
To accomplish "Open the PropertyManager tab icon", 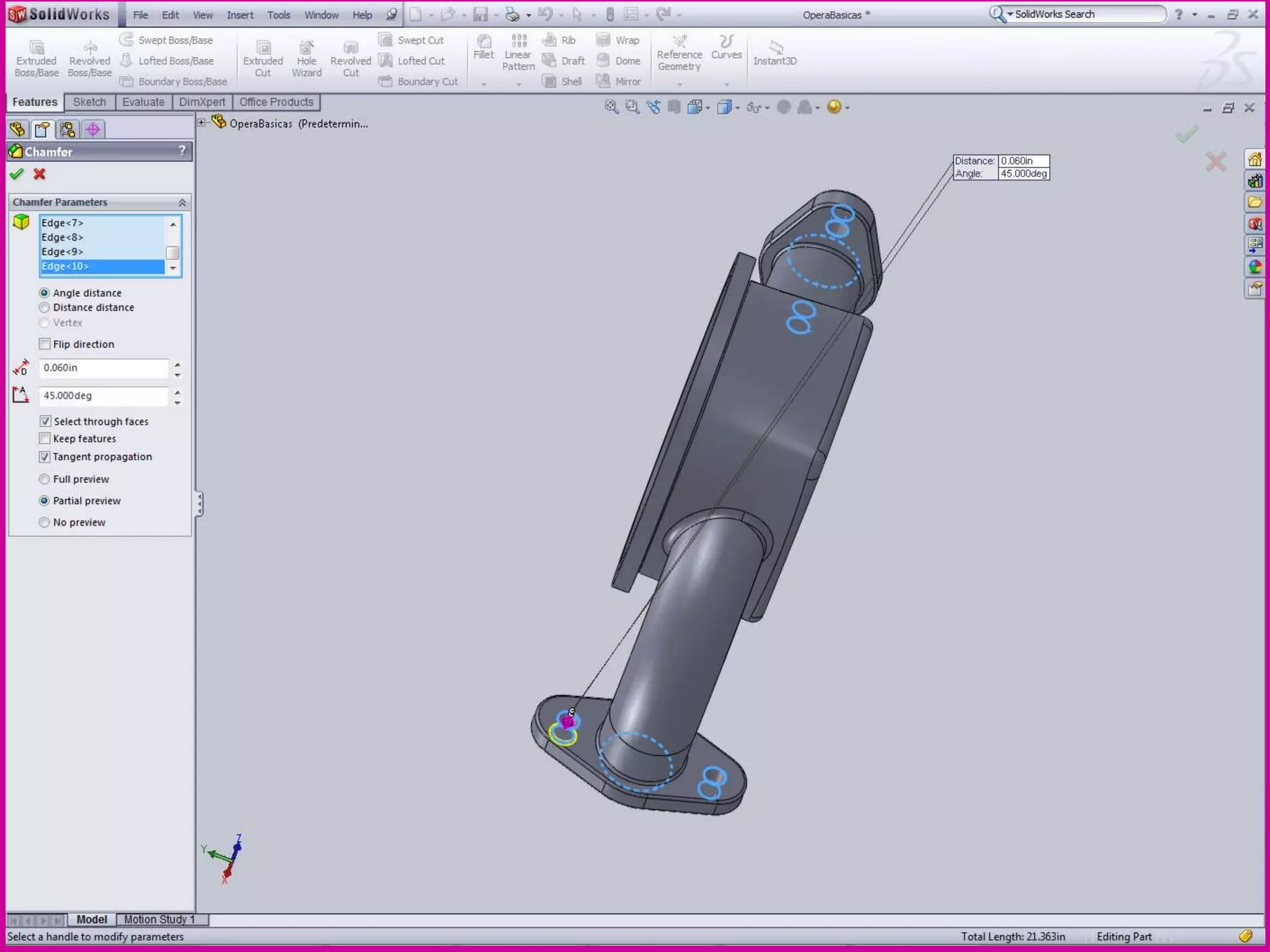I will click(x=42, y=129).
